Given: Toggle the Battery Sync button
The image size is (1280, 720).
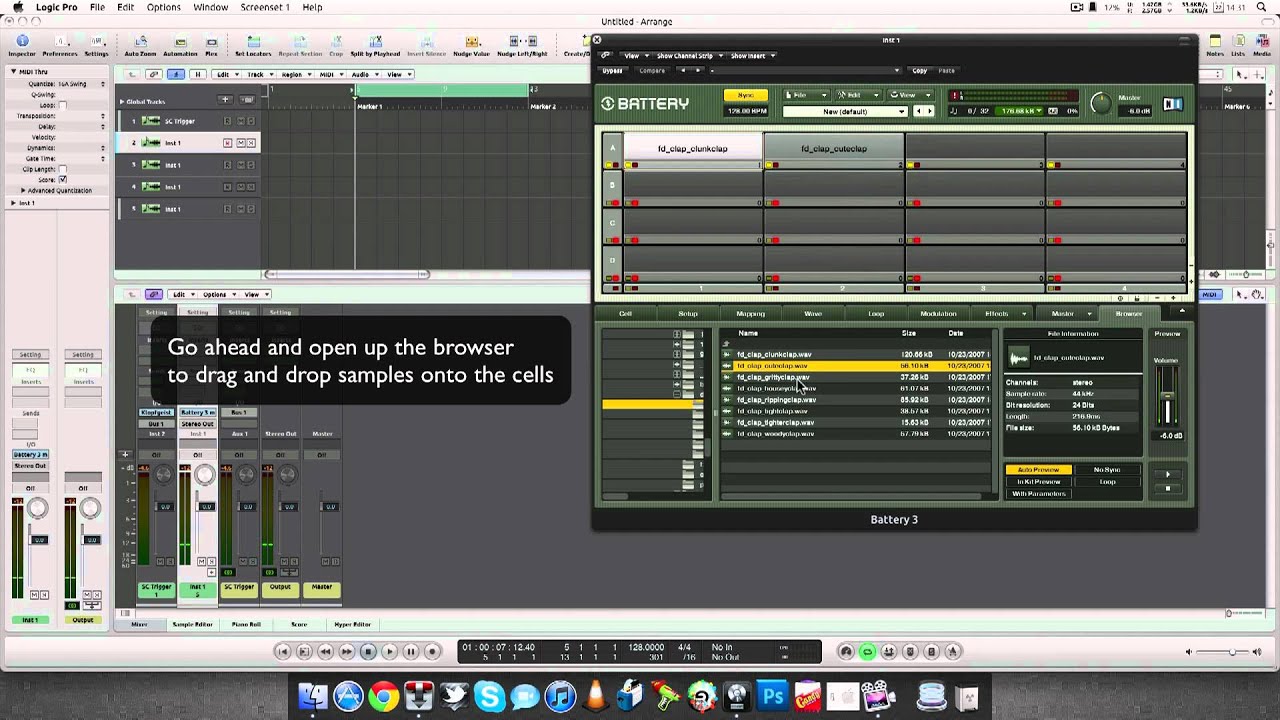Looking at the screenshot, I should coord(745,96).
